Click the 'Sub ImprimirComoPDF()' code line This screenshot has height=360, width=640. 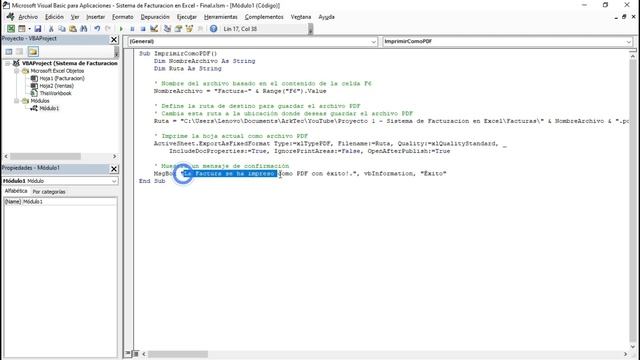click(x=178, y=53)
